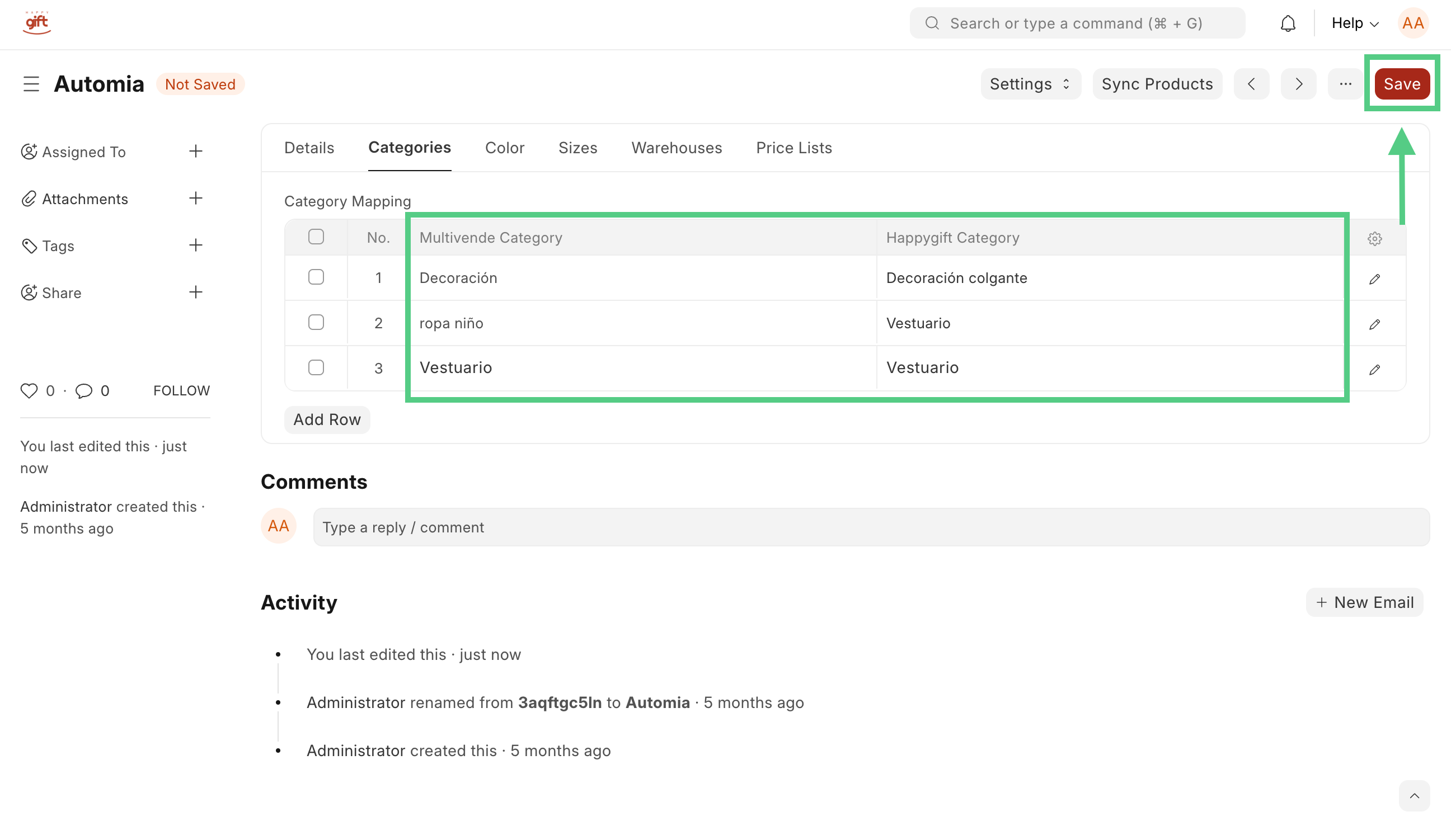1451x840 pixels.
Task: Select the Categories tab
Action: [x=410, y=148]
